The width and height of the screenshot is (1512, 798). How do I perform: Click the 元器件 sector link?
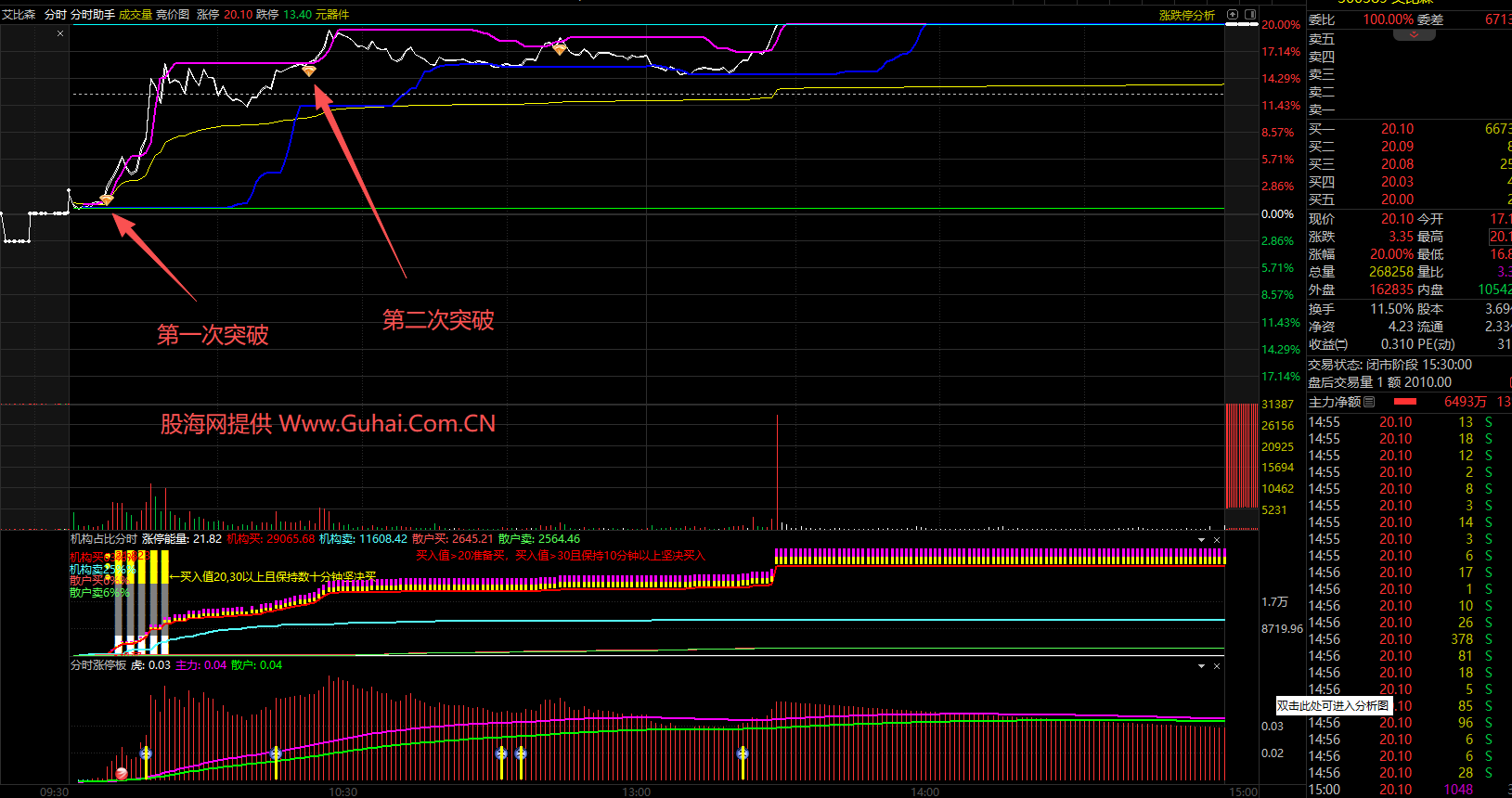tap(332, 15)
